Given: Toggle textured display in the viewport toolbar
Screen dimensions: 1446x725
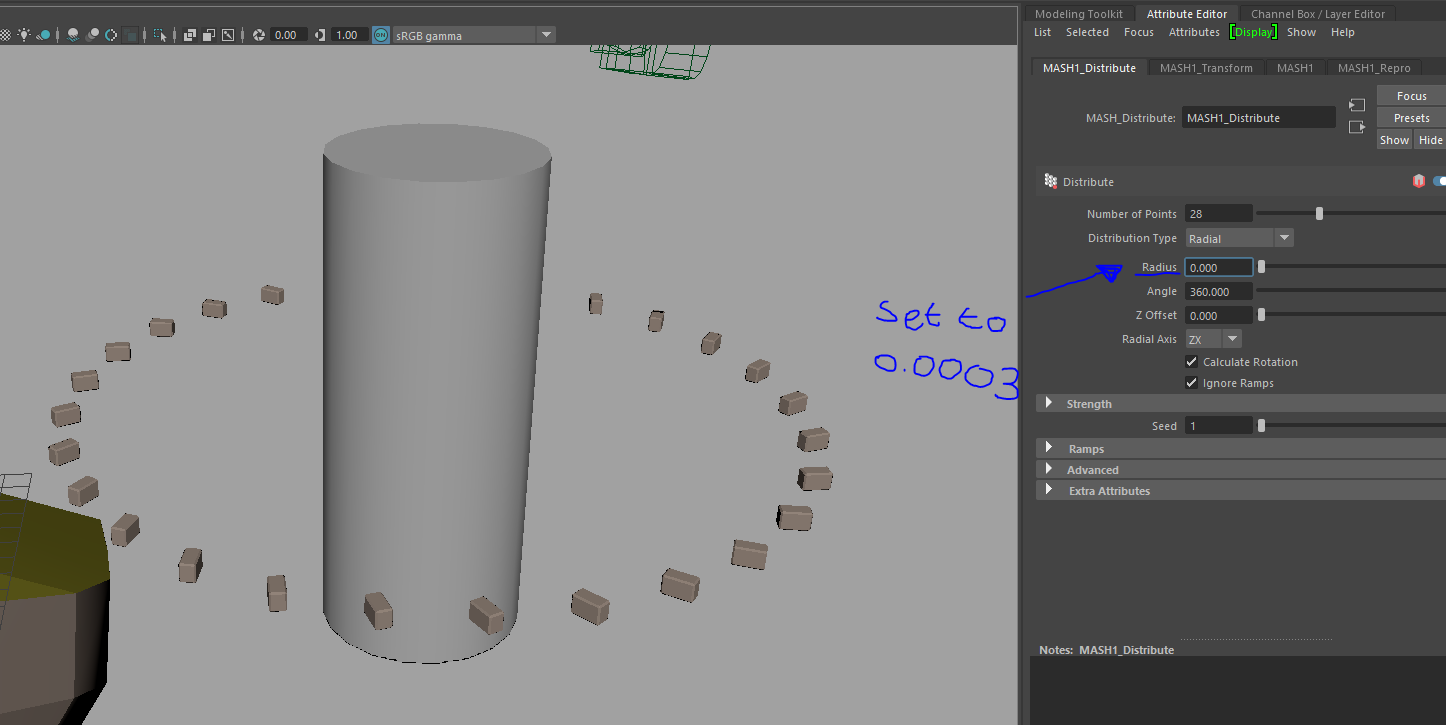Looking at the screenshot, I should tap(7, 35).
